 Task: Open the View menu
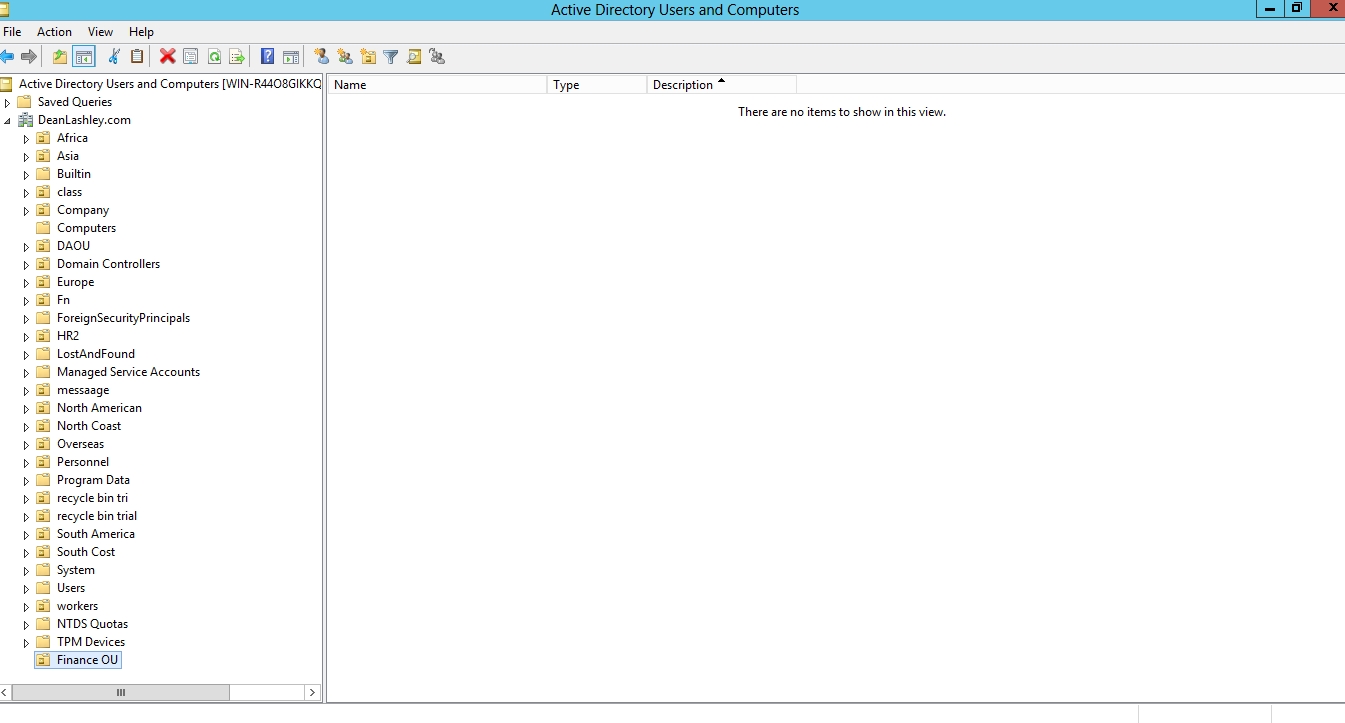[100, 32]
